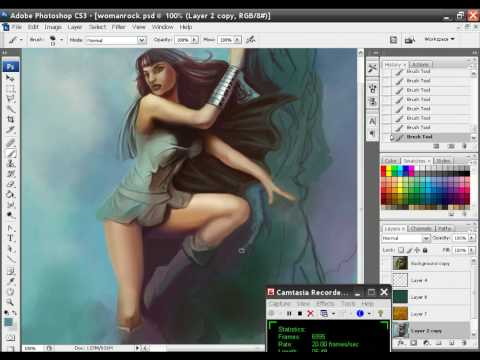Switch to the Actions tab
The height and width of the screenshot is (360, 480).
(419, 64)
